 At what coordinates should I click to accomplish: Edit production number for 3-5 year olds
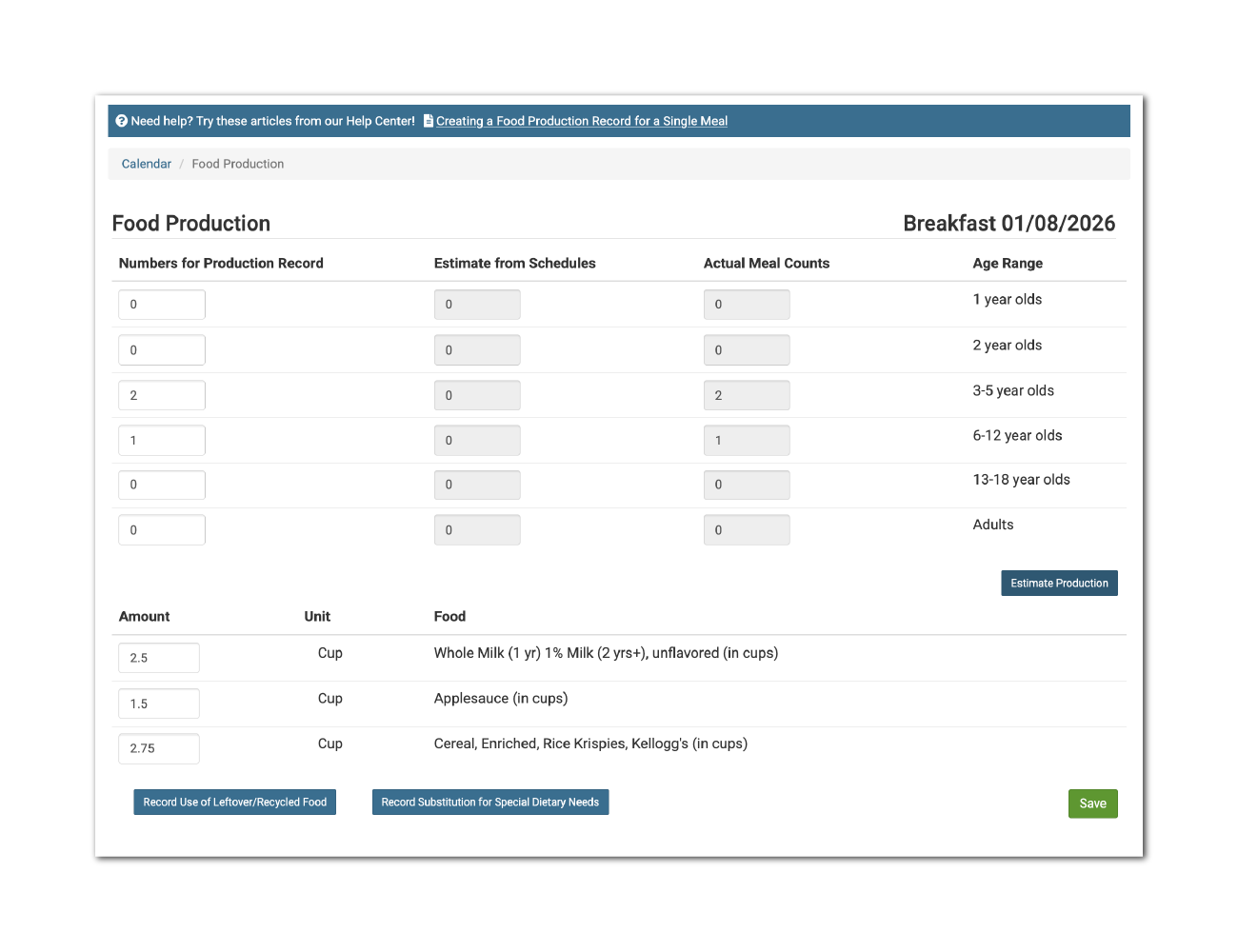coord(162,395)
